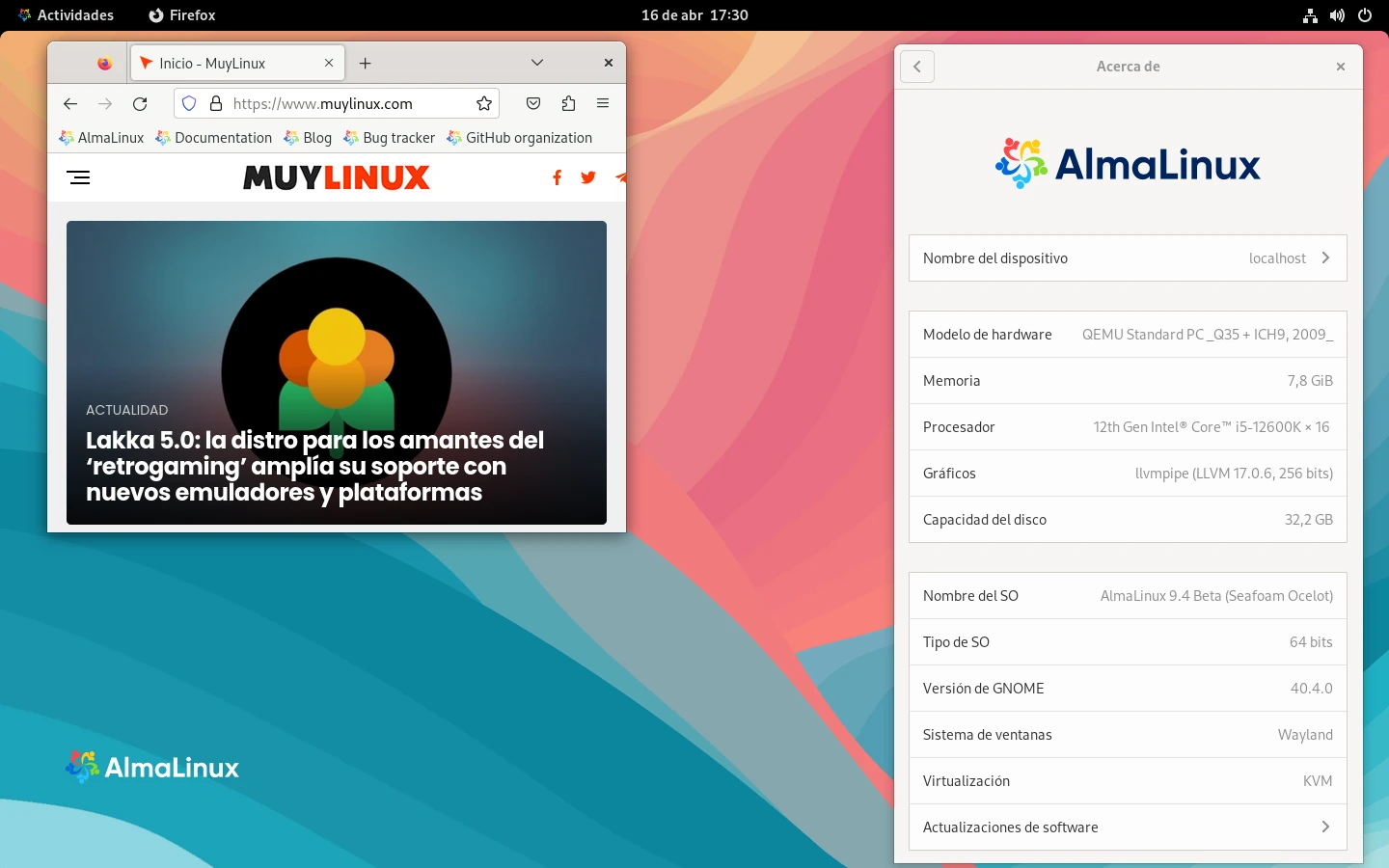
Task: Open the tracking protection shield icon
Action: [x=189, y=103]
